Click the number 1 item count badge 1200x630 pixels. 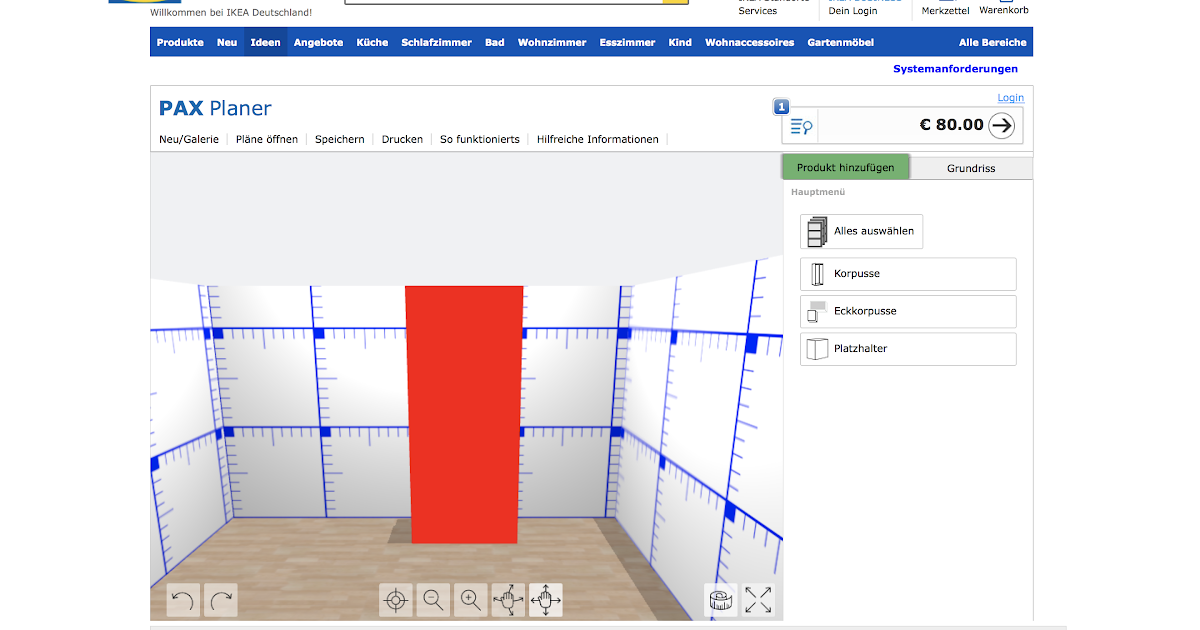tap(781, 107)
